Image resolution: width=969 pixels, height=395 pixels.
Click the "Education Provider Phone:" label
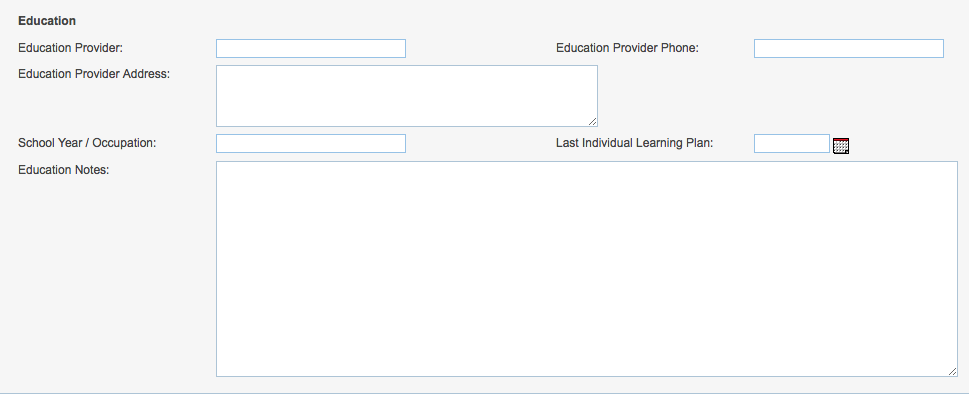(627, 48)
